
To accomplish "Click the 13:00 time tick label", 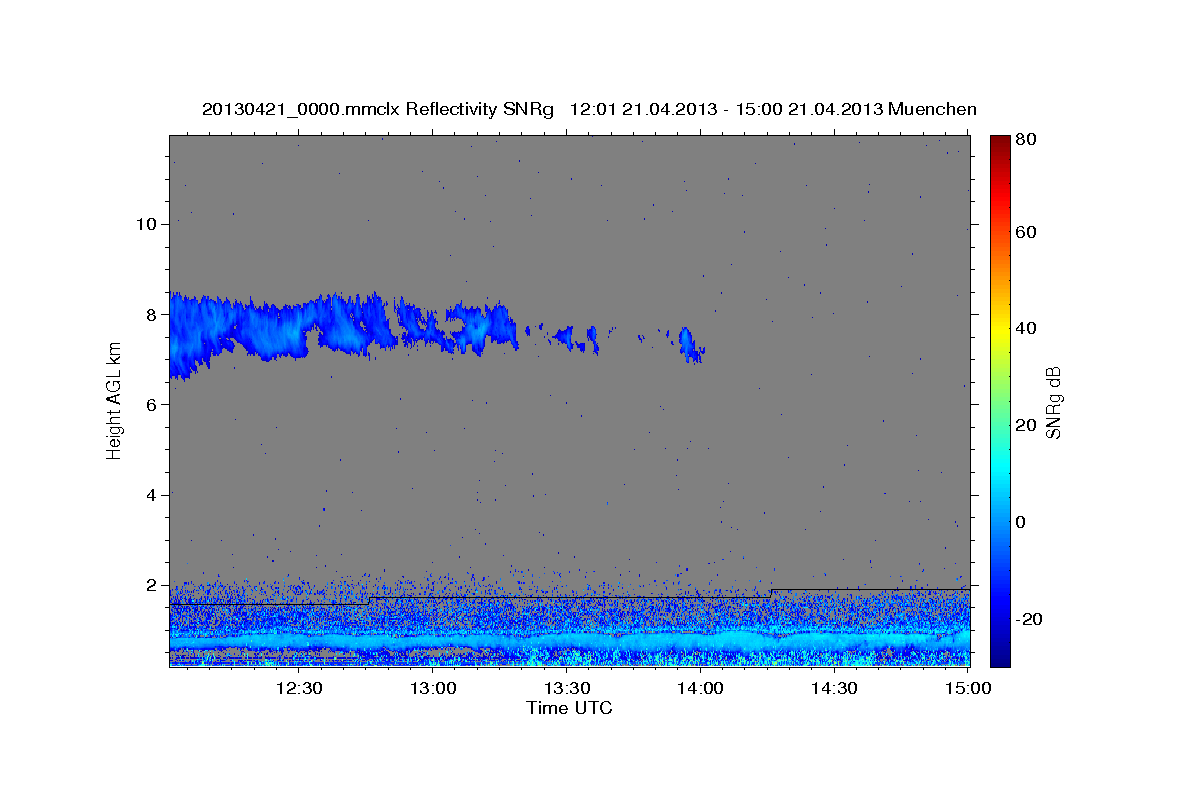I will pos(433,688).
